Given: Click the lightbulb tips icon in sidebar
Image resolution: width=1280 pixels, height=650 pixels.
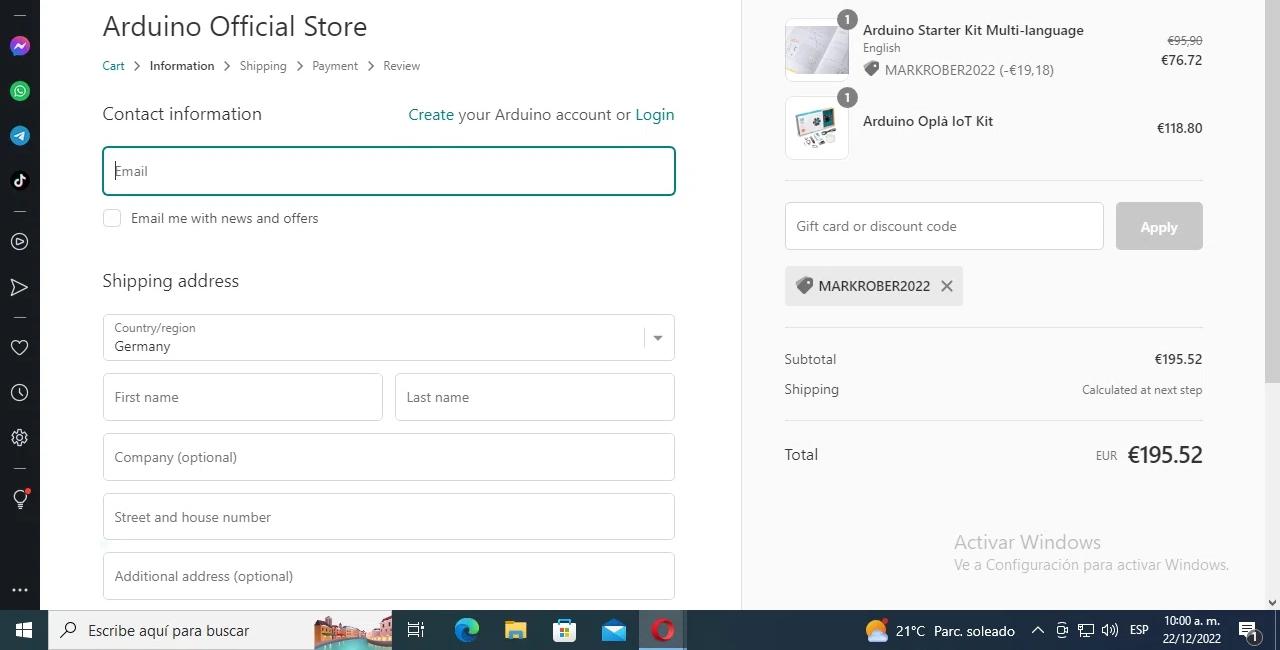Looking at the screenshot, I should click(19, 498).
